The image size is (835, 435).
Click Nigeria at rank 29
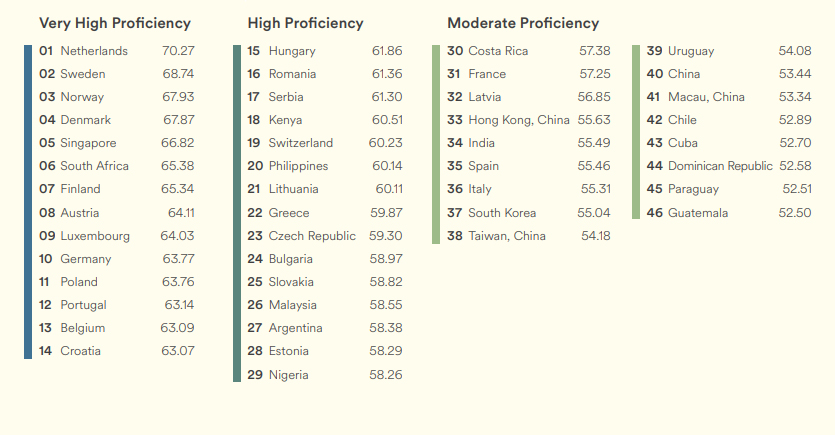pos(289,375)
